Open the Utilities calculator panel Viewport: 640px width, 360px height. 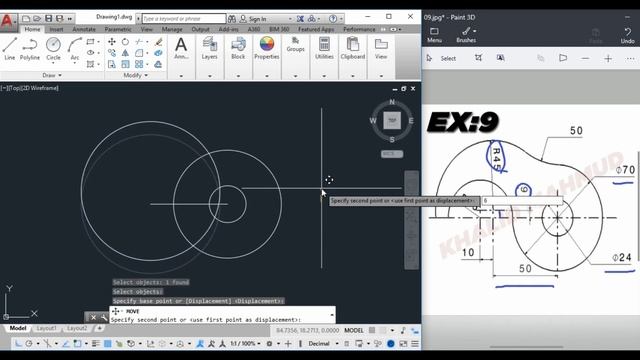point(324,48)
